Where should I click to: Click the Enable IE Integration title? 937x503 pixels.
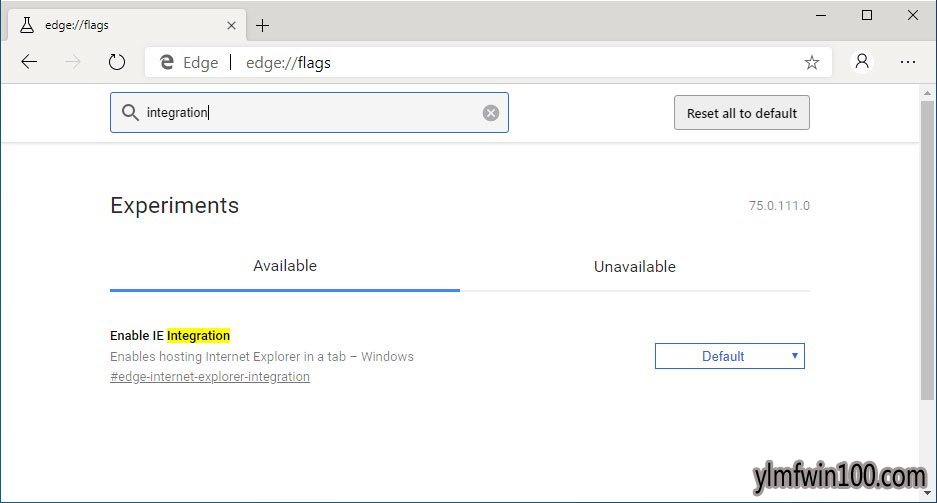coord(170,336)
